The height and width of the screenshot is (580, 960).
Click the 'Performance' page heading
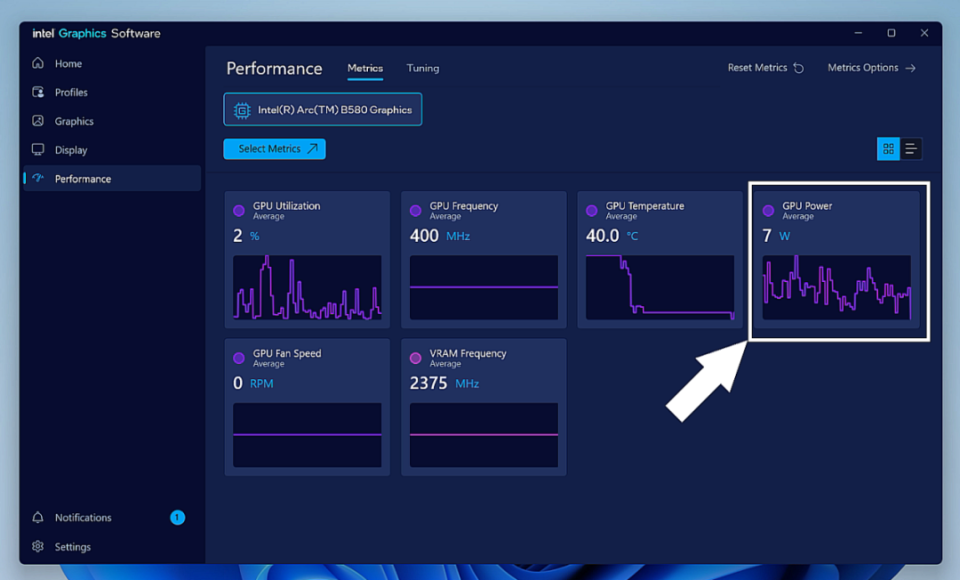pos(274,69)
